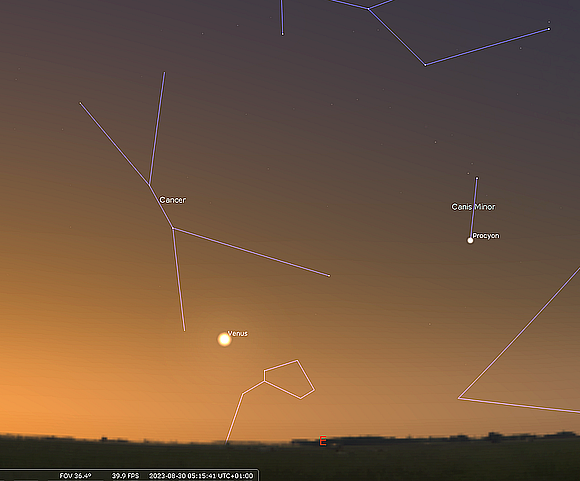The image size is (580, 481).
Task: Click the red East cardinal marker
Action: coord(323,441)
